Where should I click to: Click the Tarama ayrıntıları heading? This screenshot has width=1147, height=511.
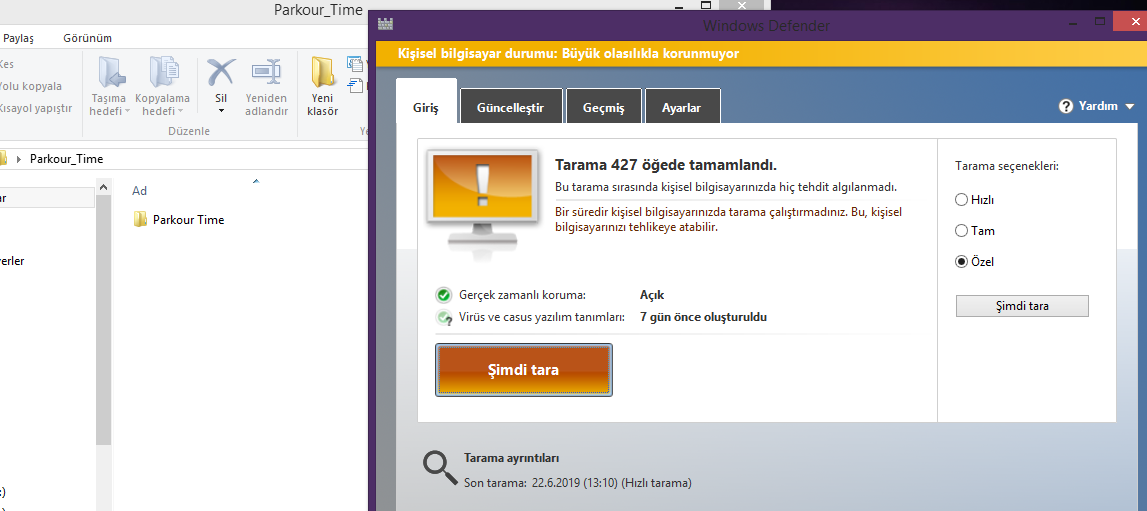[511, 458]
